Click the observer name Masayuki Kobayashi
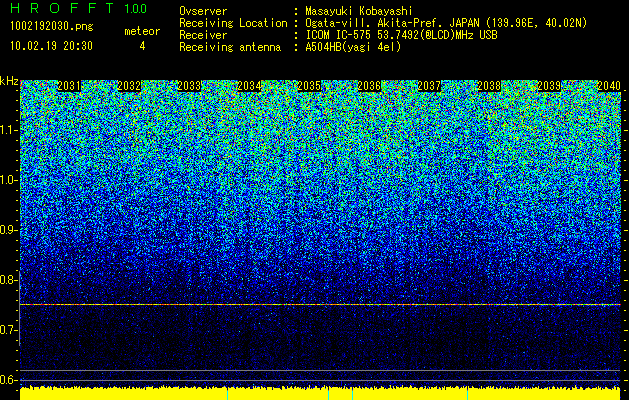 359,12
